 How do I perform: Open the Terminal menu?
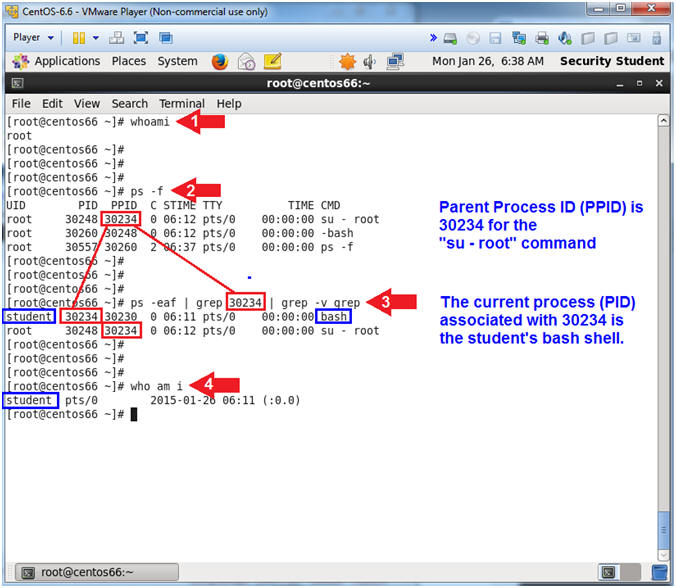[x=182, y=103]
